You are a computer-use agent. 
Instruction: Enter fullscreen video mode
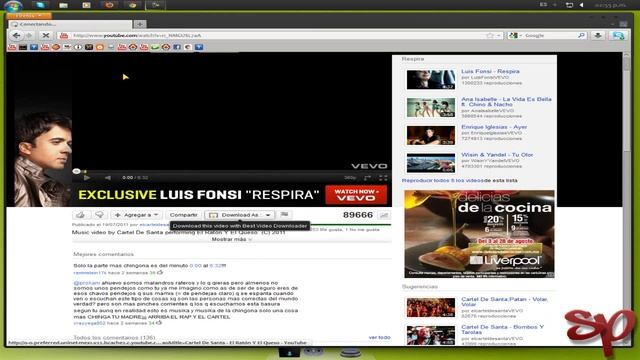[383, 178]
